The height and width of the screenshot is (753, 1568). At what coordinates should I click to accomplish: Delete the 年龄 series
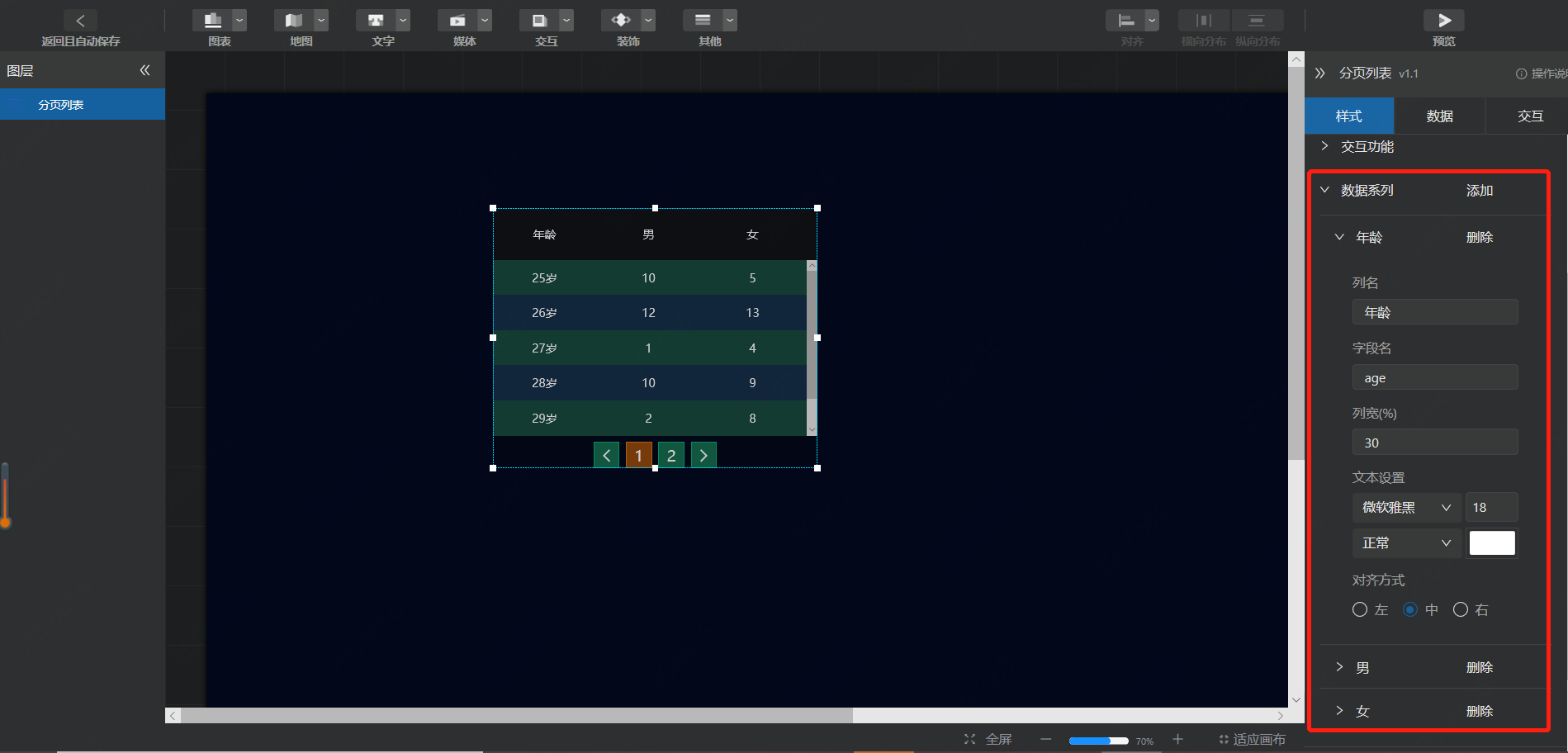[1480, 237]
